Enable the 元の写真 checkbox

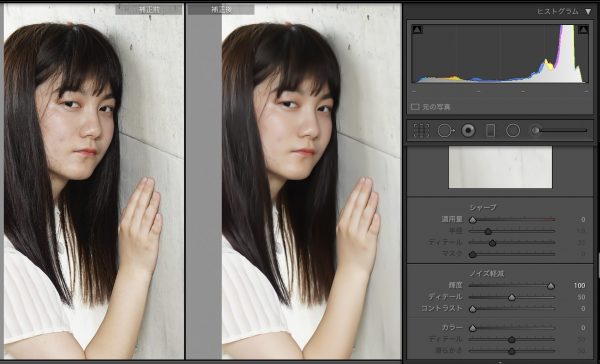[x=415, y=107]
